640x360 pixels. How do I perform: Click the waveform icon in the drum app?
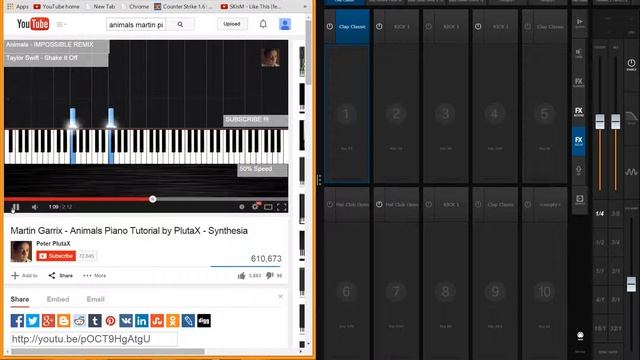pos(631,172)
